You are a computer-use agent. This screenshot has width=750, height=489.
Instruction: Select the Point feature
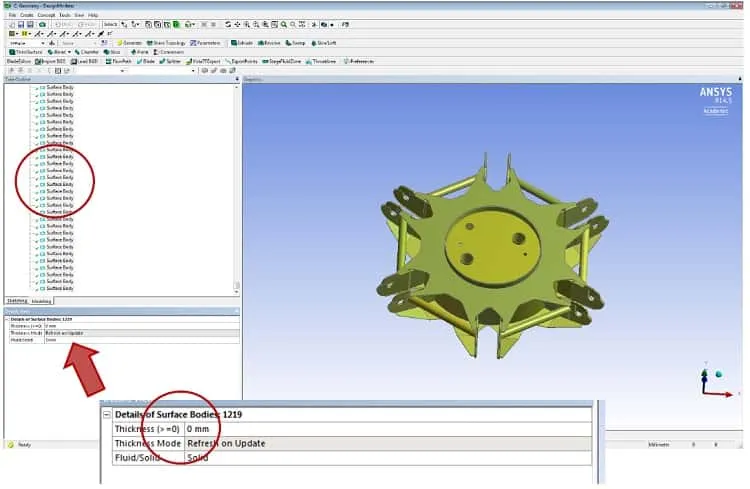pos(140,52)
